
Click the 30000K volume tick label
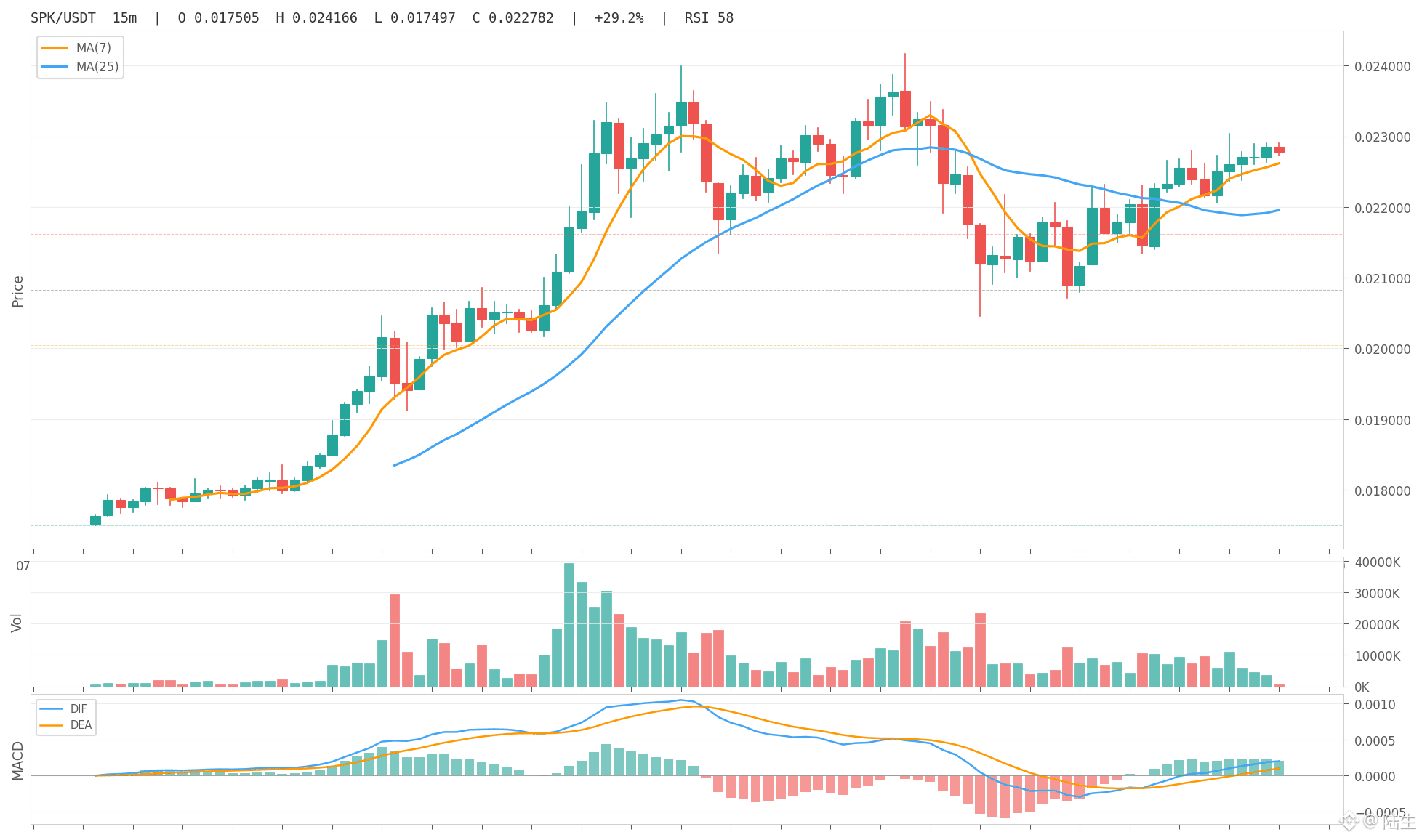(x=1377, y=594)
